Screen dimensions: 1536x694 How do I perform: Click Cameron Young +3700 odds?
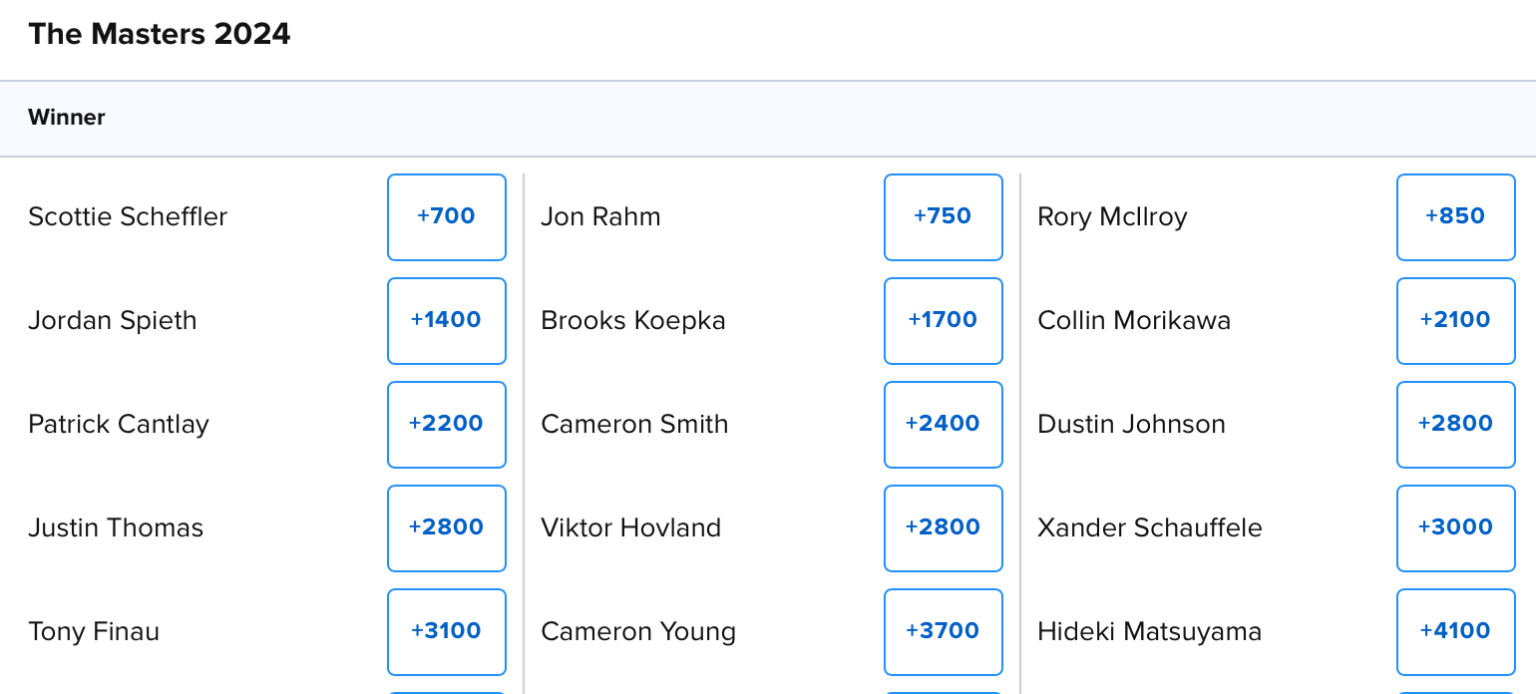tap(943, 632)
